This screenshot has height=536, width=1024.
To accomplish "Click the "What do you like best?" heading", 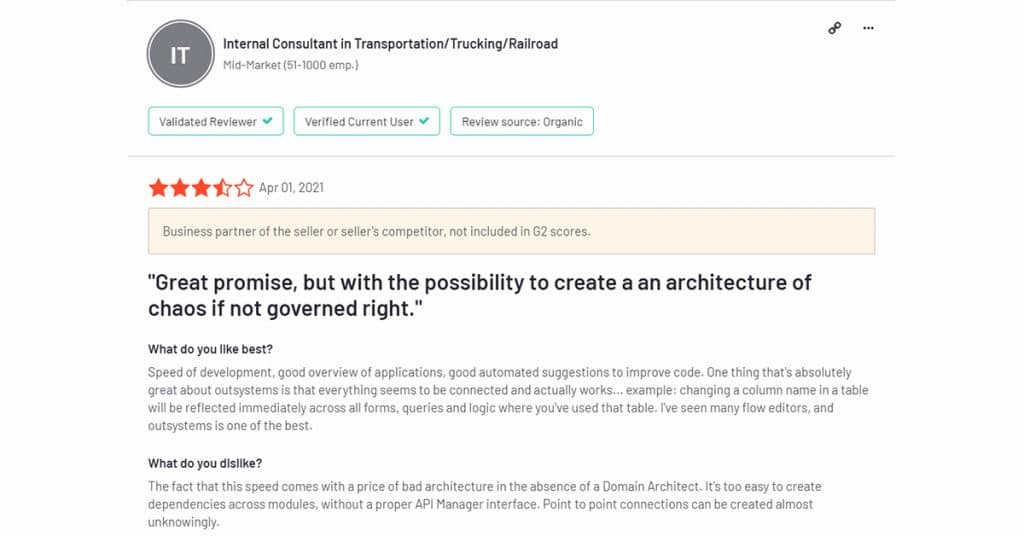I will [x=210, y=349].
